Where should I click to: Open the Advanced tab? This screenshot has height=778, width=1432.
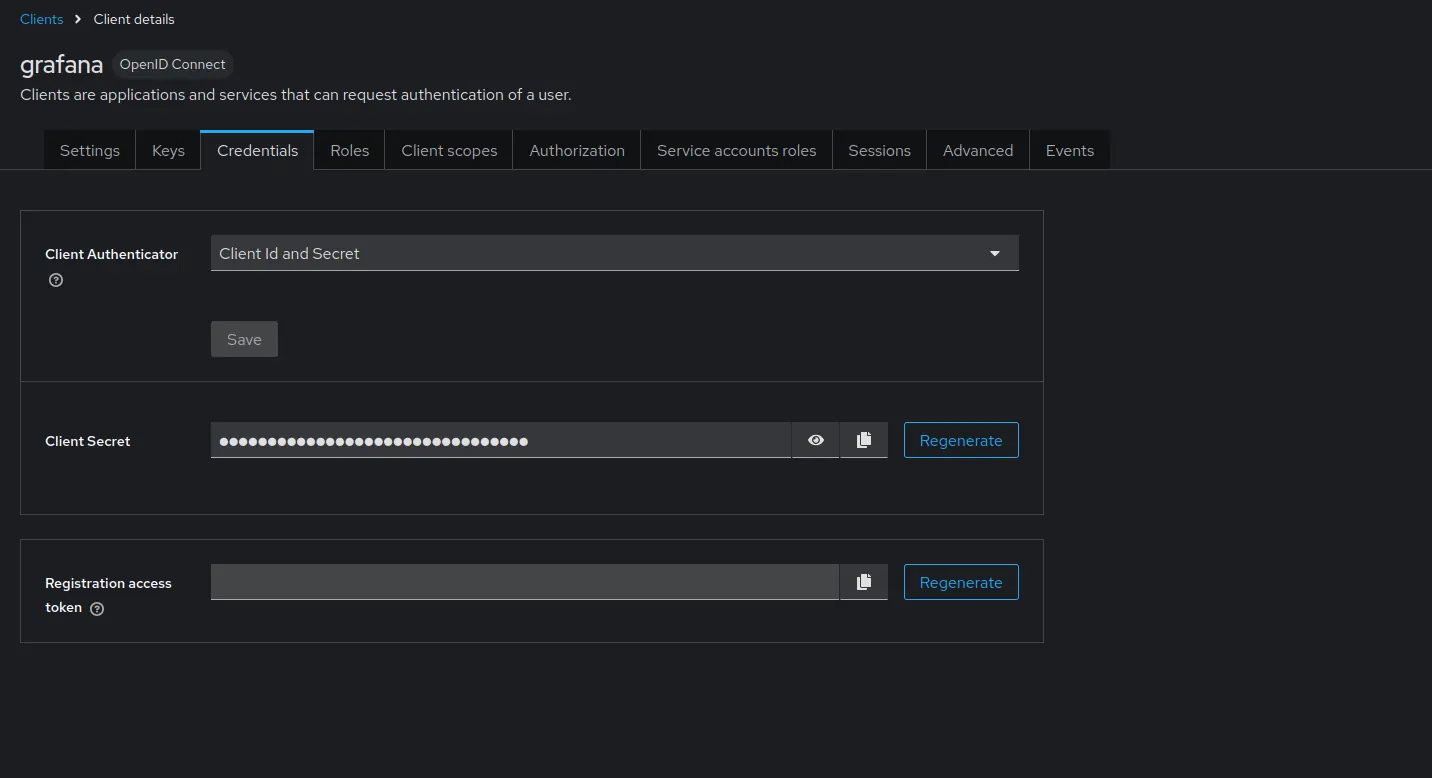977,151
